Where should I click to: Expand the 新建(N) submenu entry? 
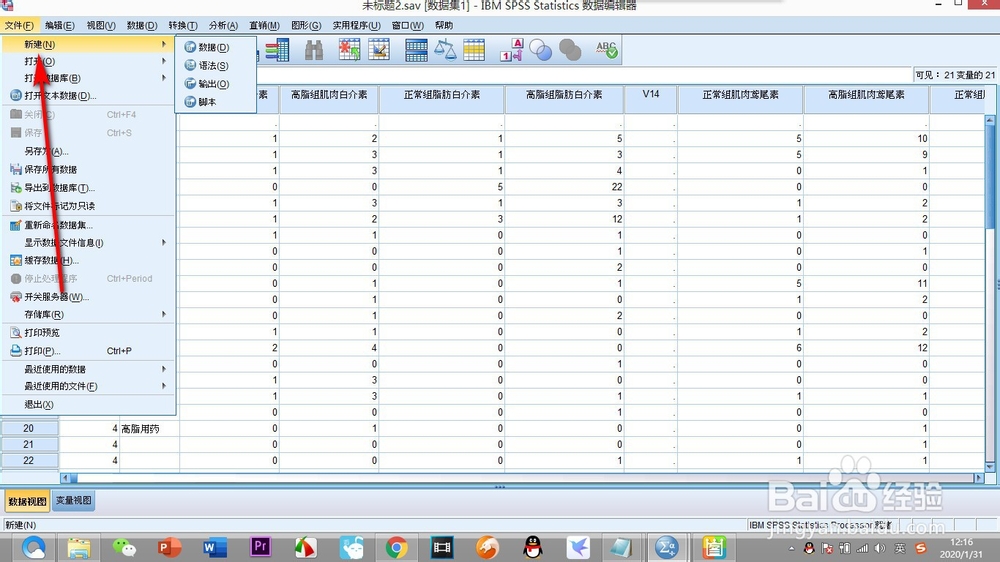89,44
